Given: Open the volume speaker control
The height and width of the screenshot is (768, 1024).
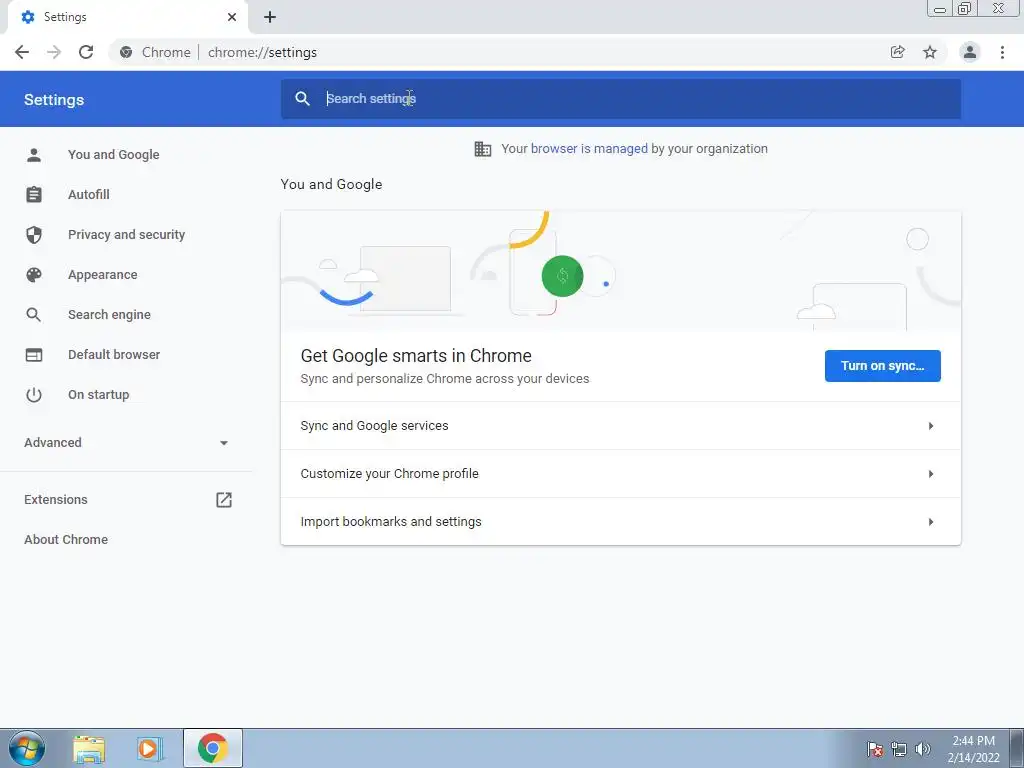Looking at the screenshot, I should pyautogui.click(x=923, y=749).
